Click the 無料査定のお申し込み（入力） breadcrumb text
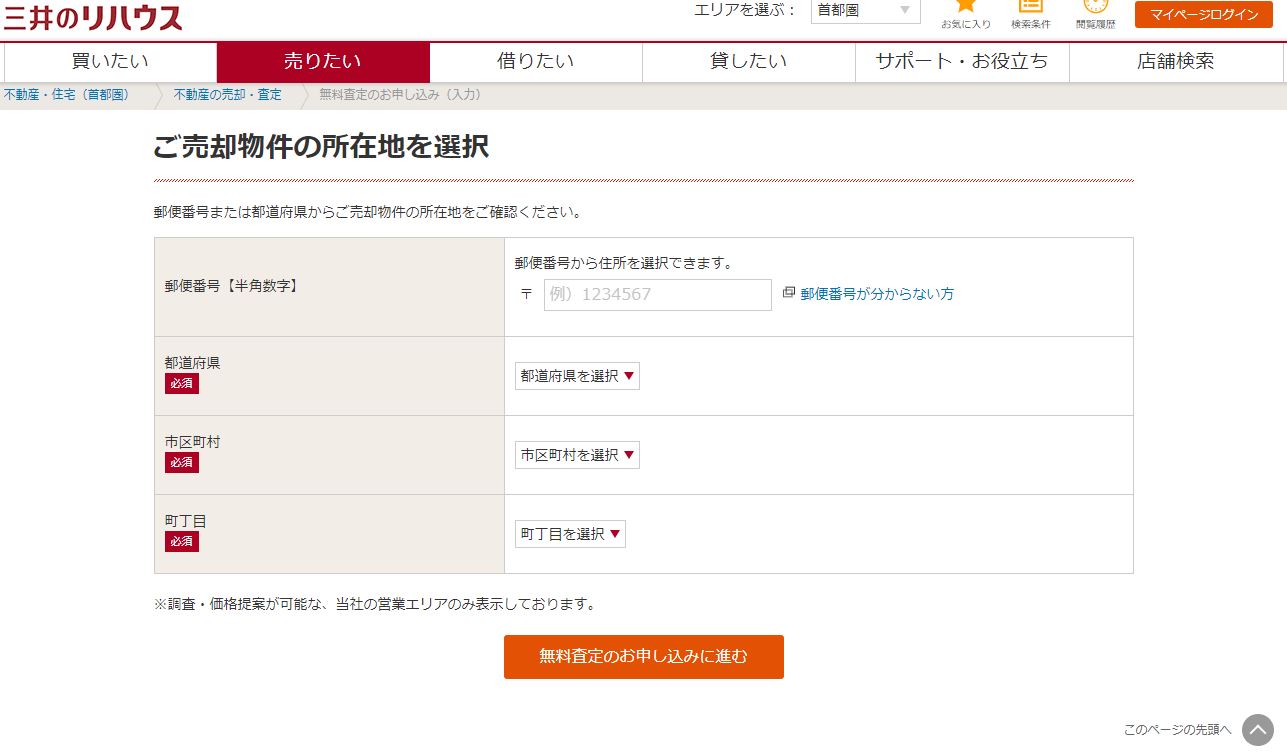This screenshot has width=1287, height=756. coord(400,95)
